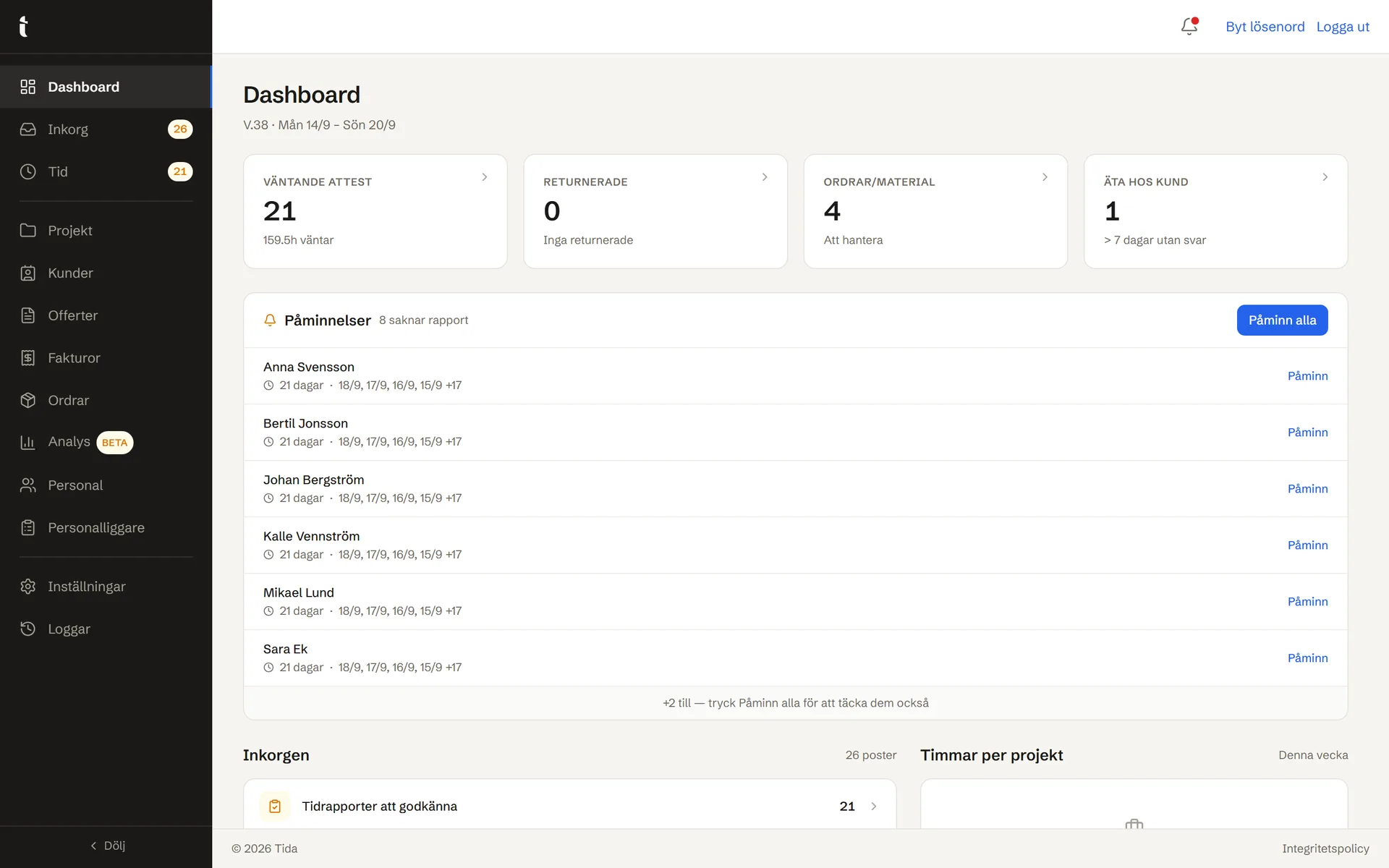Click the Inställningar gear icon

tap(27, 587)
